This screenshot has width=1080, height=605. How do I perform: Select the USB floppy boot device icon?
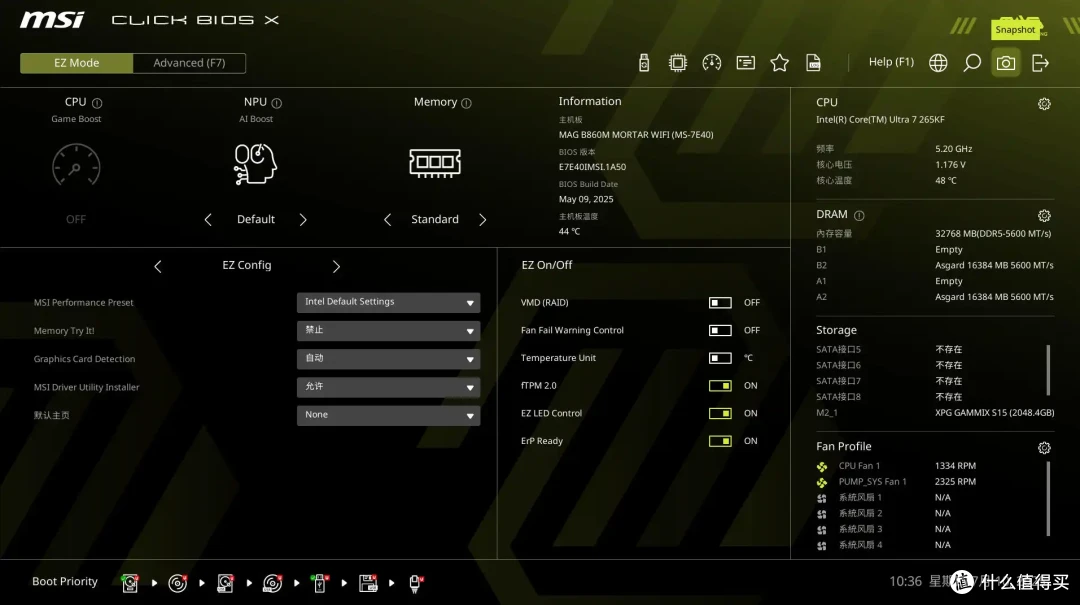[368, 583]
